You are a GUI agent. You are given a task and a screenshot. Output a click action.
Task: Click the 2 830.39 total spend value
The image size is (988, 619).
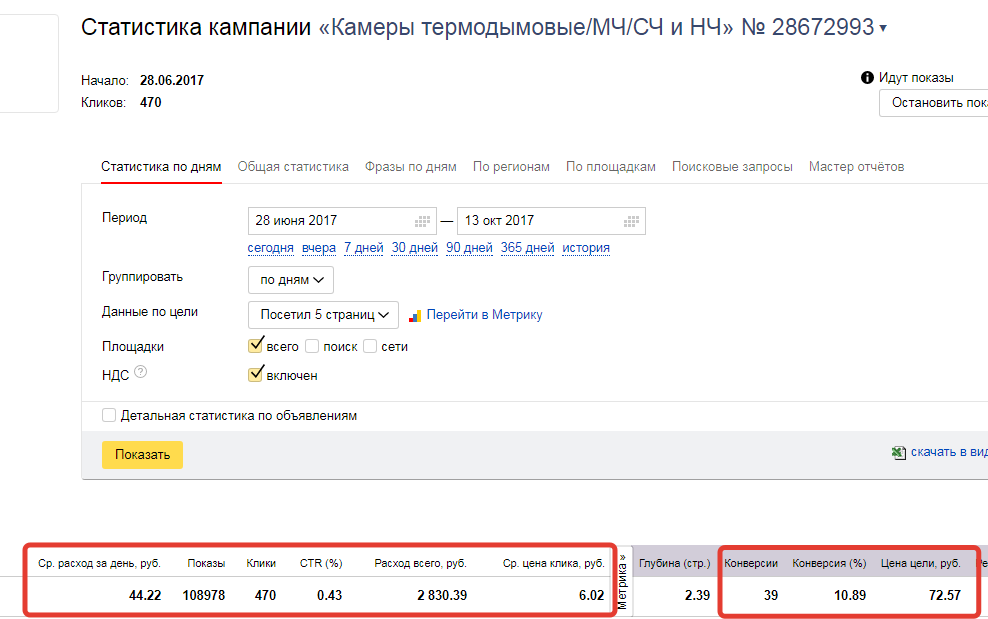(x=442, y=596)
